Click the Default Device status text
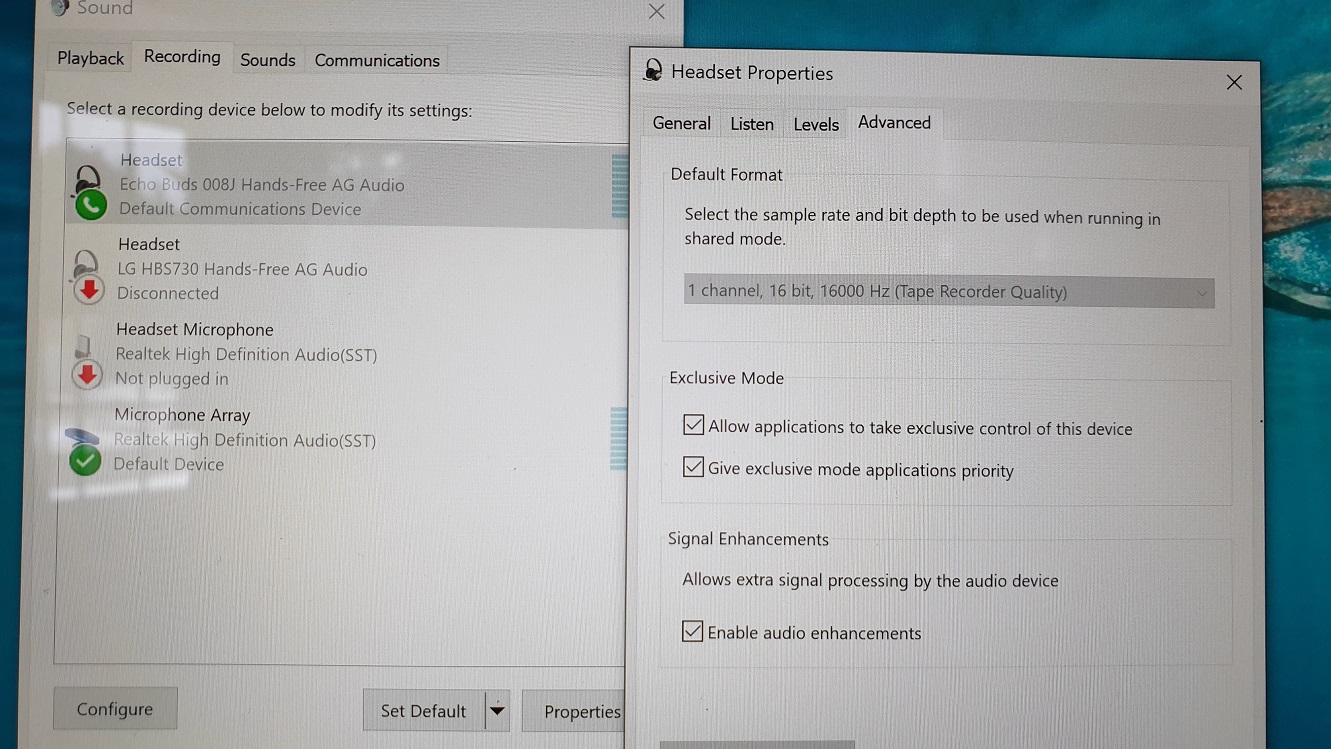 pyautogui.click(x=169, y=464)
